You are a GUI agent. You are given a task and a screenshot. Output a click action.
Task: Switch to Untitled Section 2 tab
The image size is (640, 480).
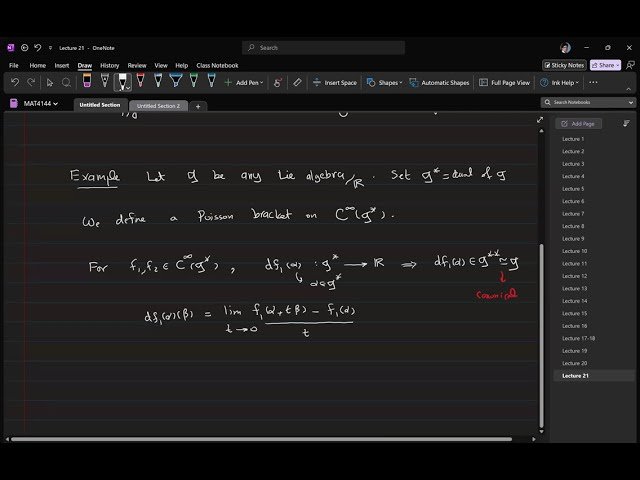click(158, 106)
